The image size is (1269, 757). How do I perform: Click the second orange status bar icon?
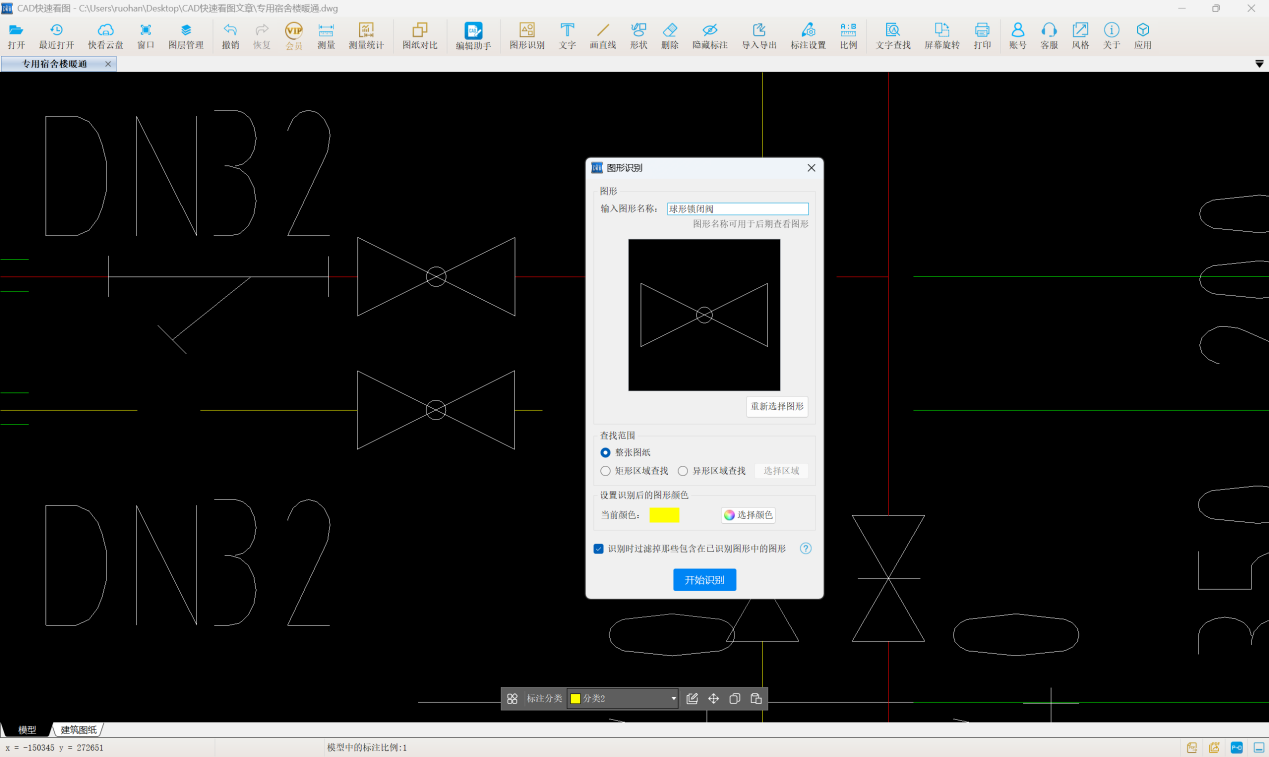1214,747
